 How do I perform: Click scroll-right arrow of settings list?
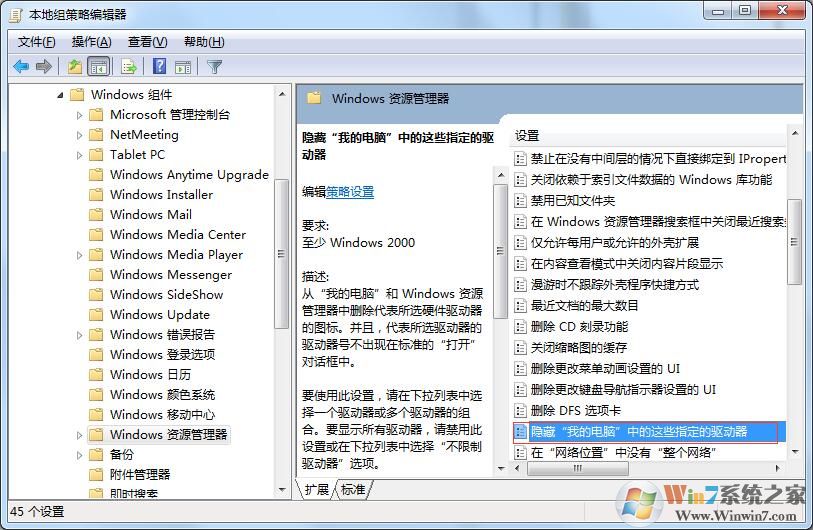click(x=777, y=468)
